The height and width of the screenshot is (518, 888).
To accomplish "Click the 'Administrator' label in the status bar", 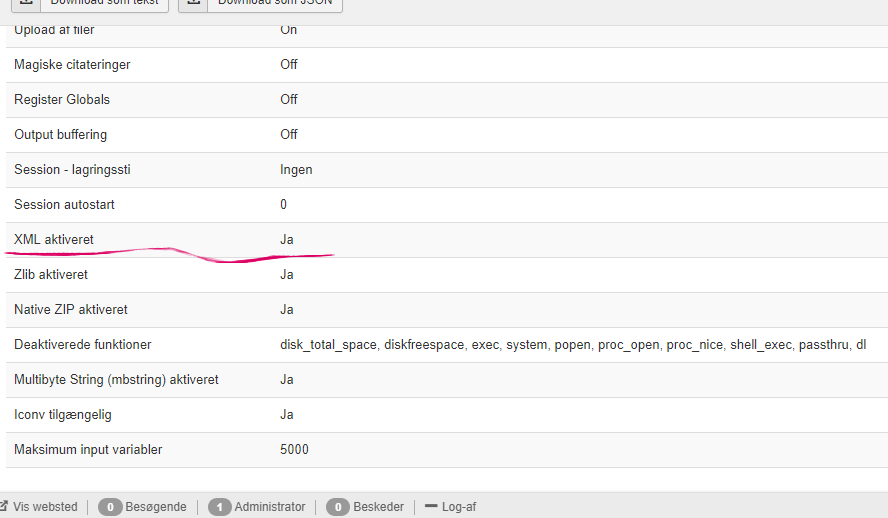I will [x=270, y=507].
